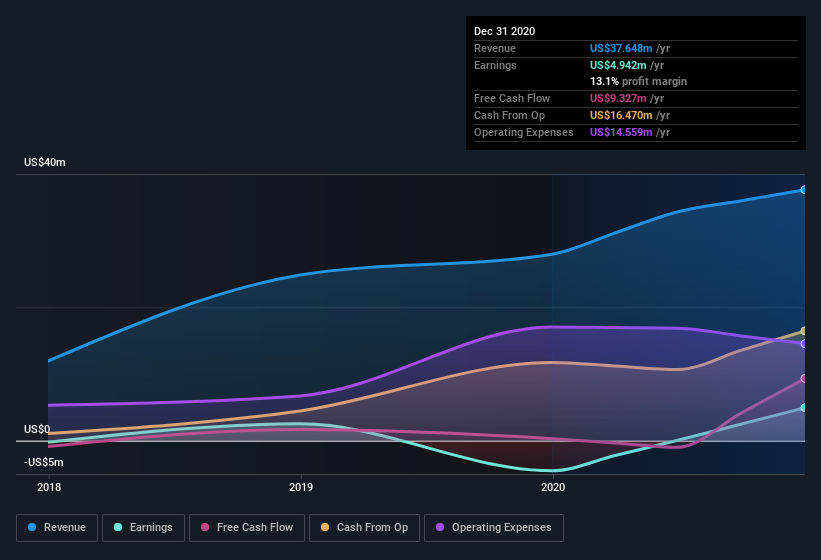Click the US$40m y-axis label

(x=45, y=162)
